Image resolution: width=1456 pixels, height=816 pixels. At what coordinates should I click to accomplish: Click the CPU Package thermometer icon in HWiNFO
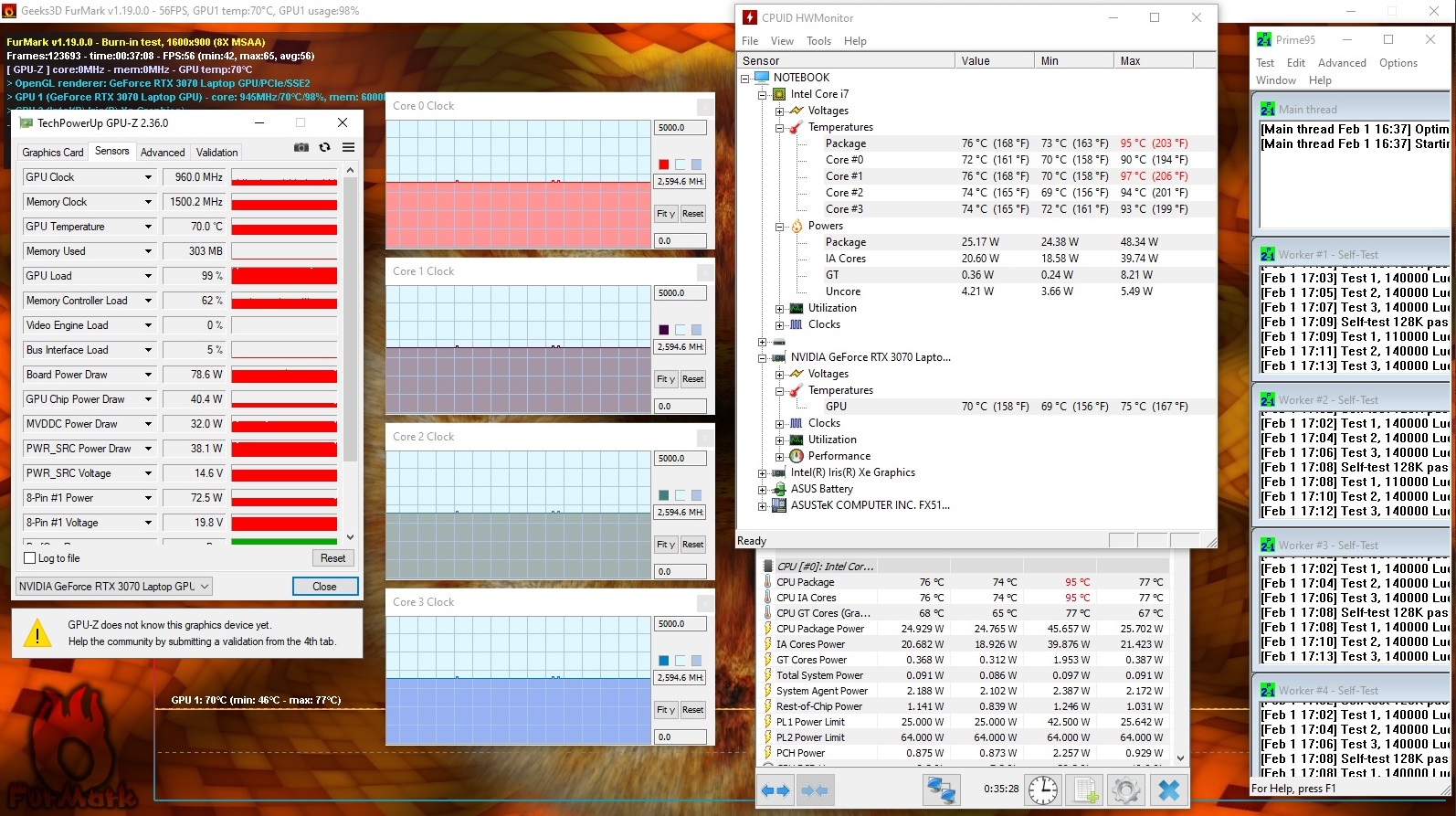click(x=767, y=582)
